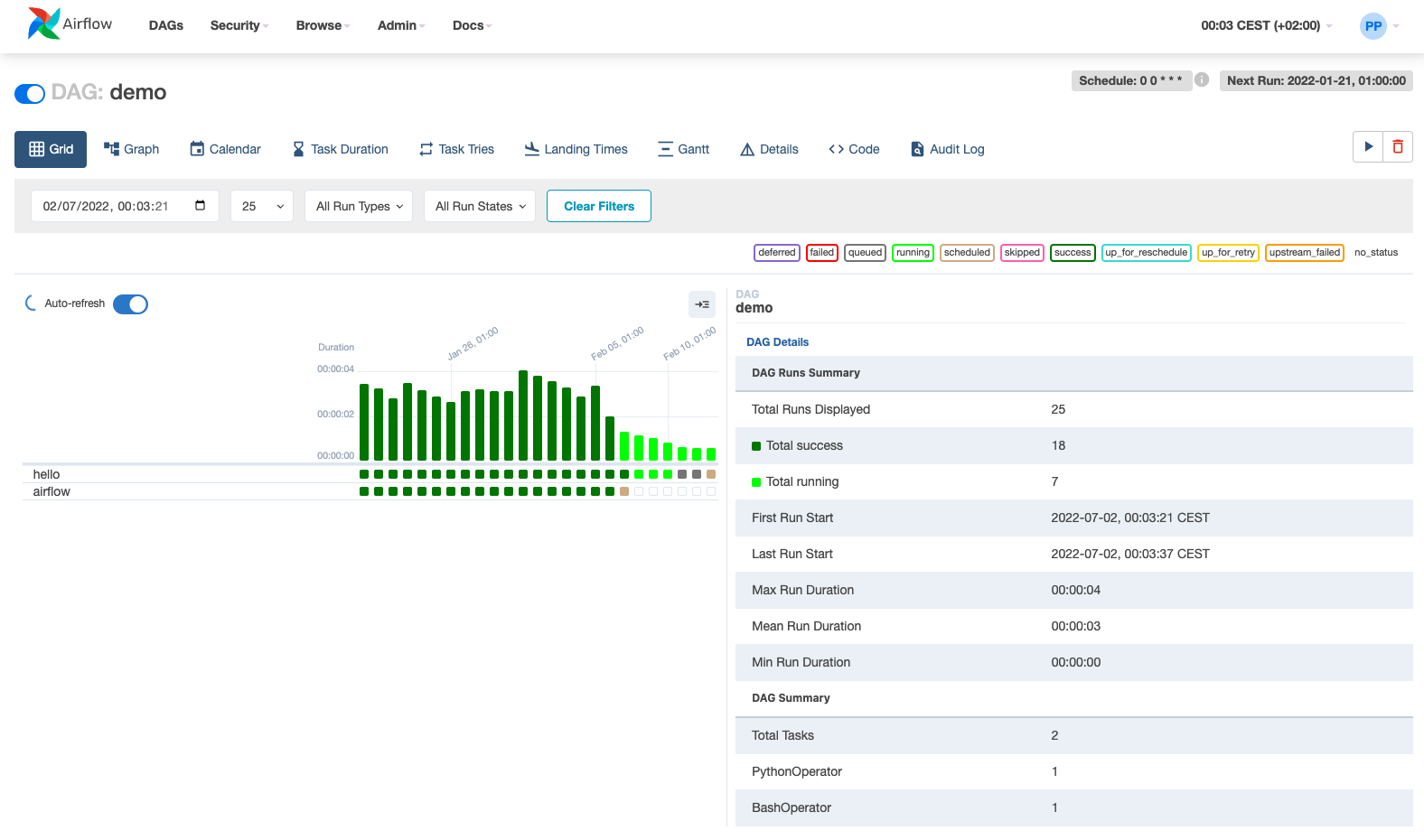Viewport: 1424px width, 840px height.
Task: Open the calendar picker icon in date field
Action: point(200,206)
